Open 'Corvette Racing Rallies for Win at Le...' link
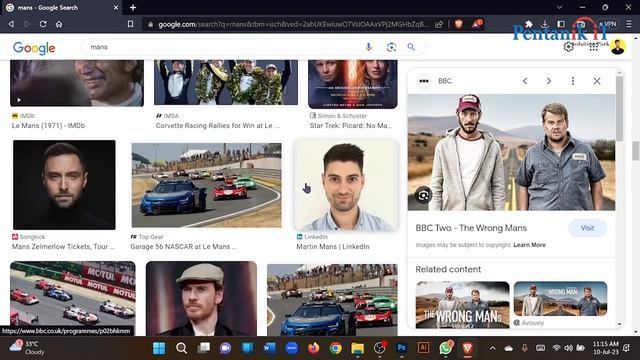Screen dimensions: 640x360 click(218, 126)
